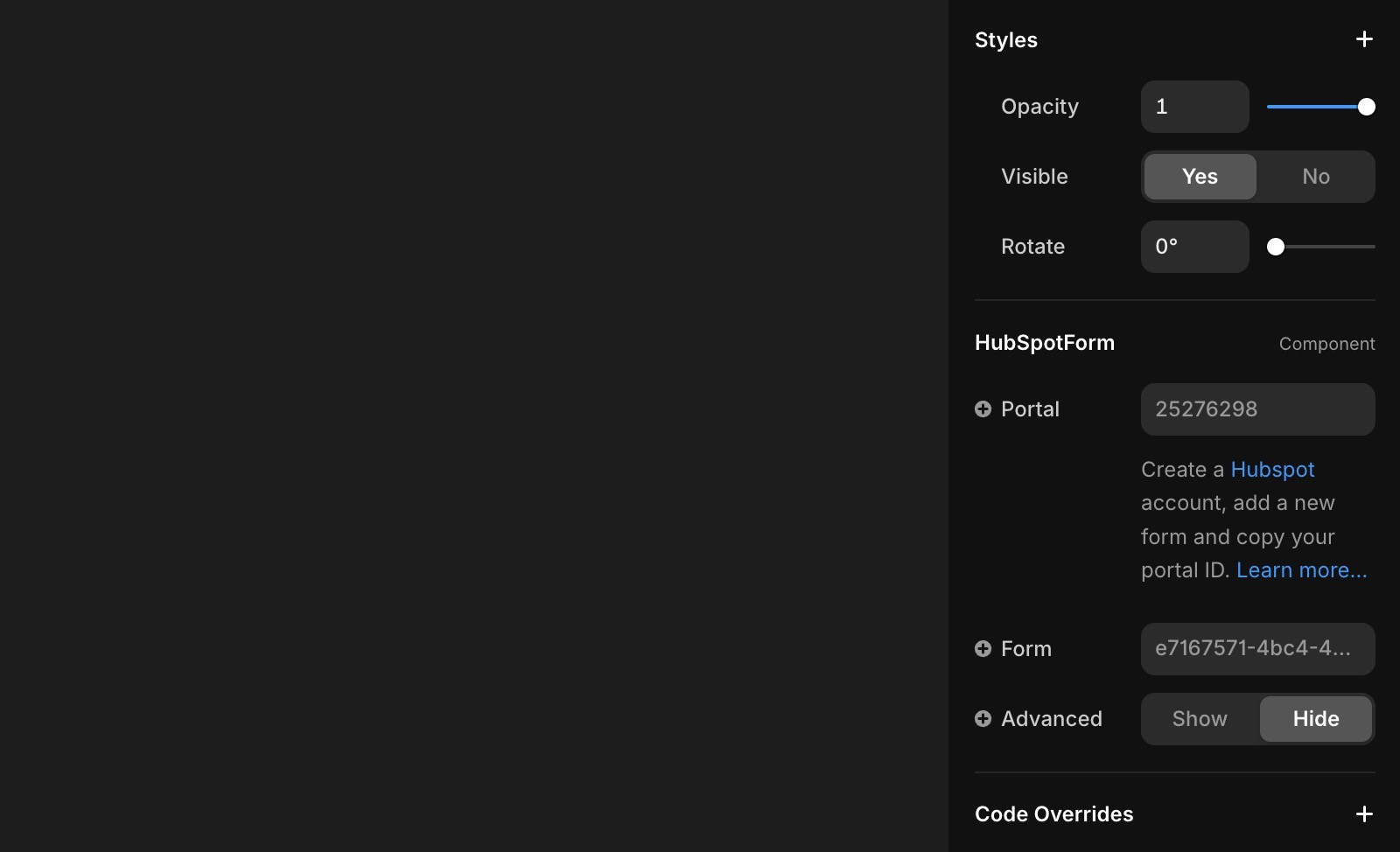Hide the Advanced options
This screenshot has width=1400, height=852.
pos(1315,718)
